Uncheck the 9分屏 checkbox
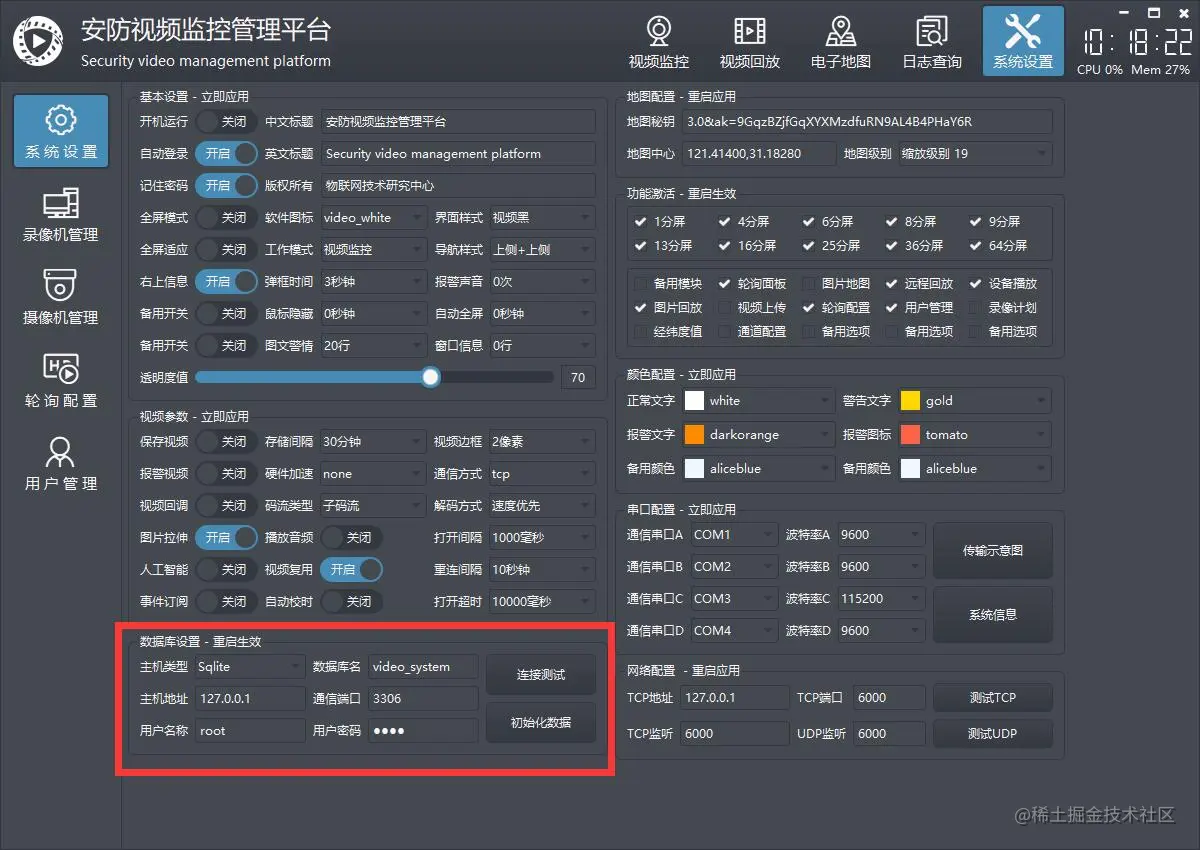1200x850 pixels. (x=977, y=221)
